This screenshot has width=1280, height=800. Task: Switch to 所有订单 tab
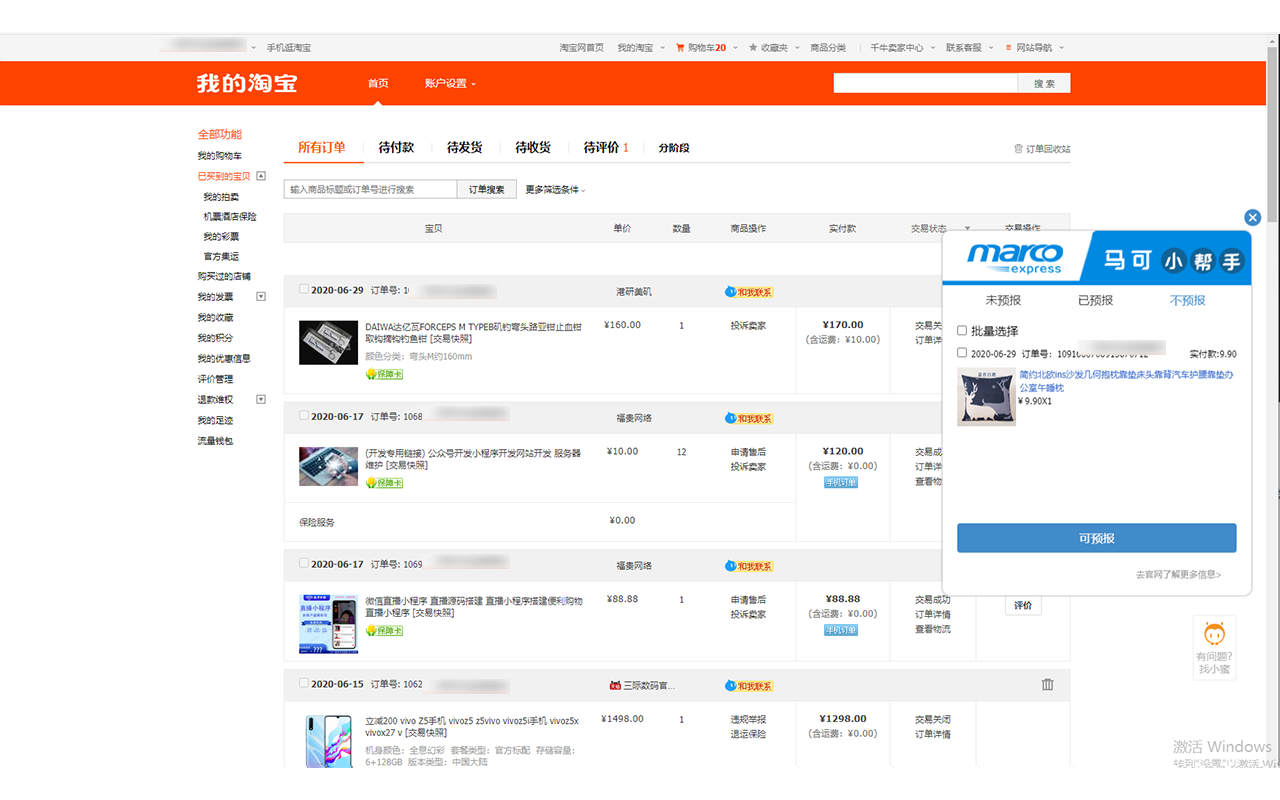[322, 147]
